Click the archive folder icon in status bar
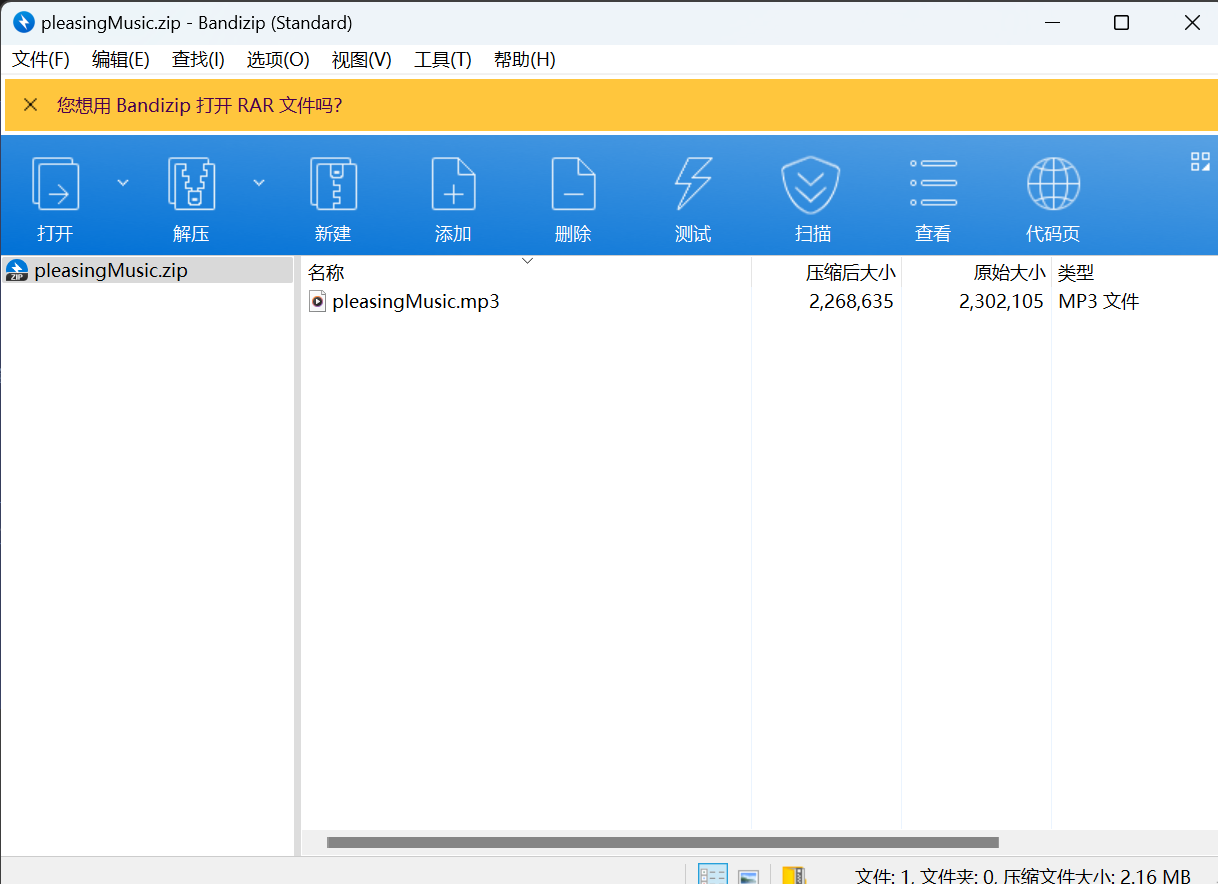 click(x=794, y=875)
